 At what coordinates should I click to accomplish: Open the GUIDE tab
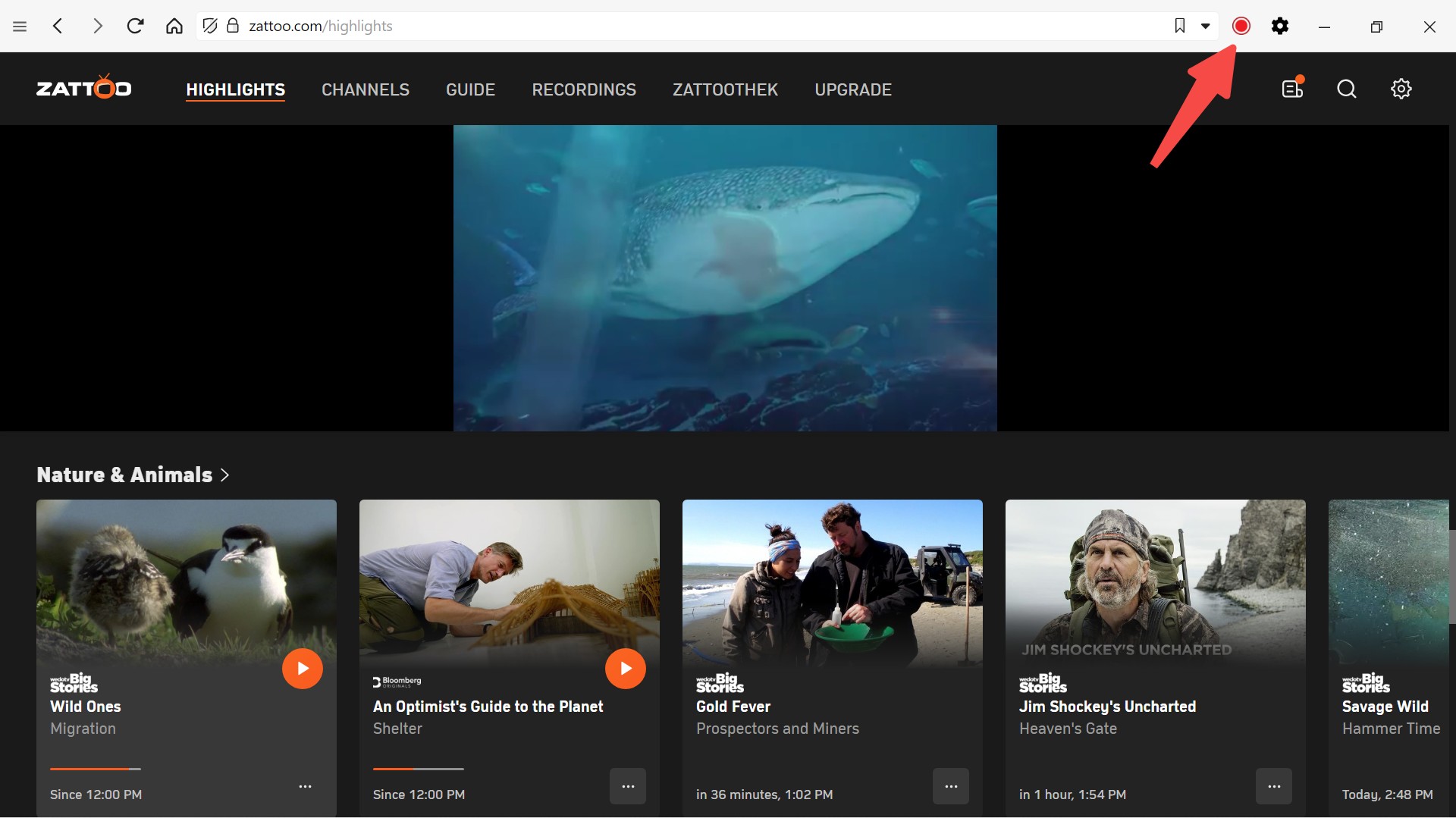(x=470, y=89)
